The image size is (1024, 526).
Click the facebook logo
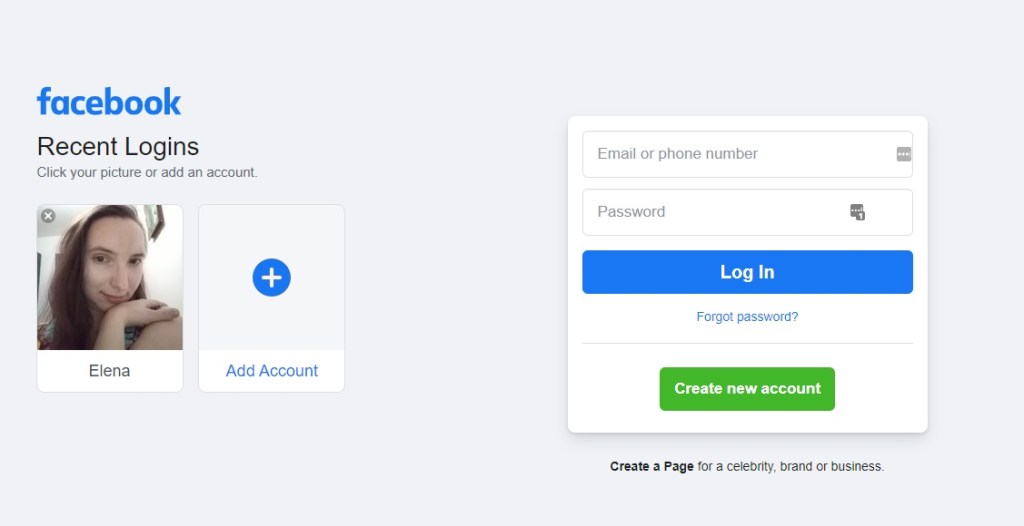click(x=109, y=102)
